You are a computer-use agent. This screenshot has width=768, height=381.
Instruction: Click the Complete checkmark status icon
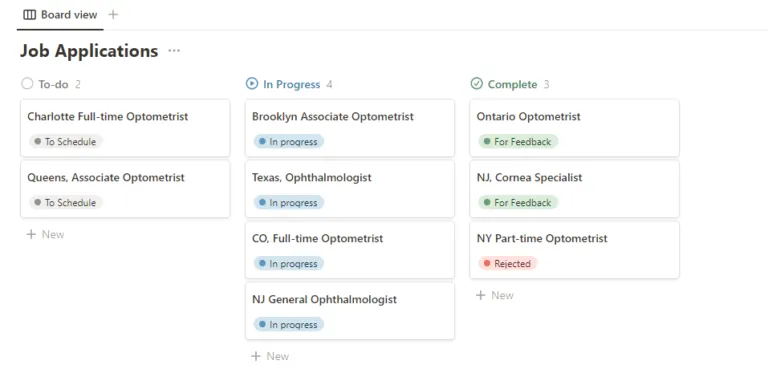coord(476,84)
